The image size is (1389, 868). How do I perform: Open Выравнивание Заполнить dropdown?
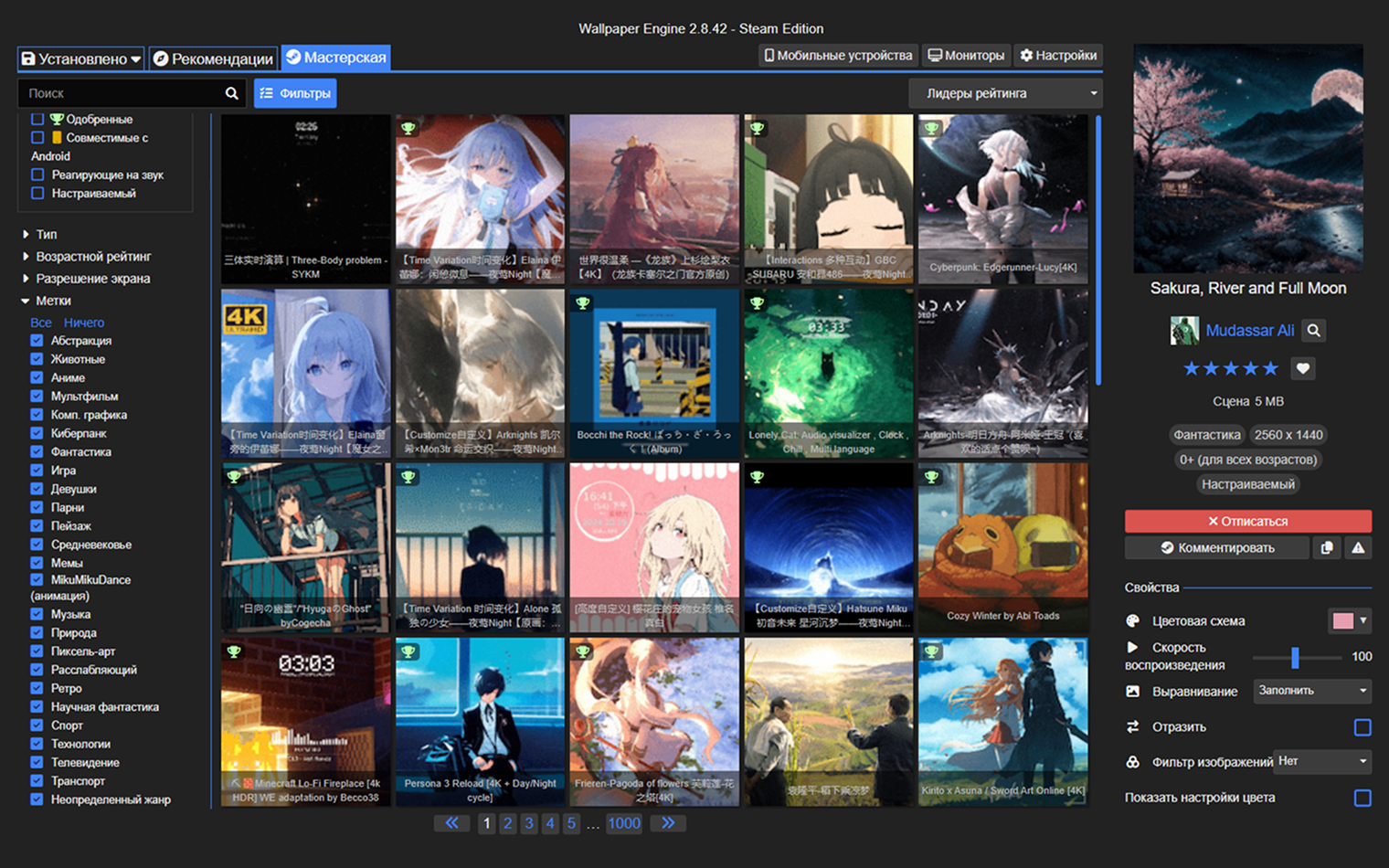(1312, 691)
